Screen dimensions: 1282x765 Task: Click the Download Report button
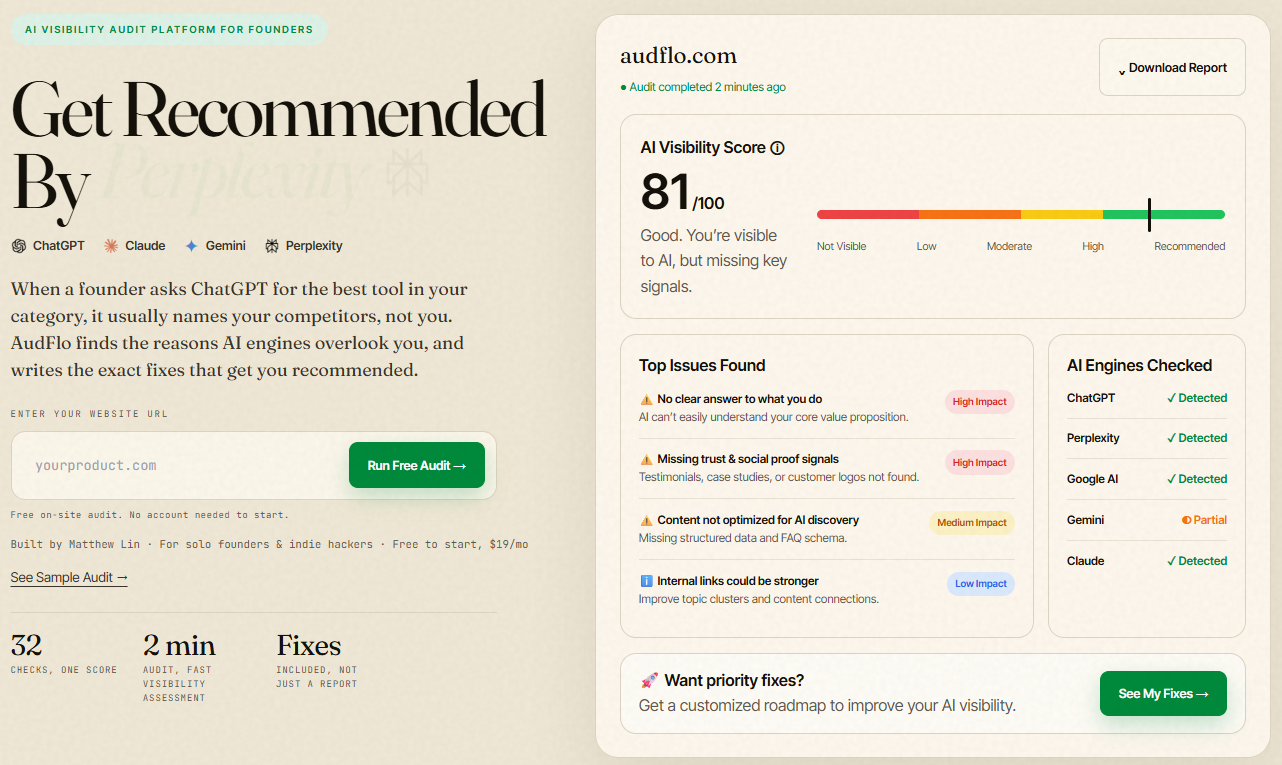coord(1172,67)
